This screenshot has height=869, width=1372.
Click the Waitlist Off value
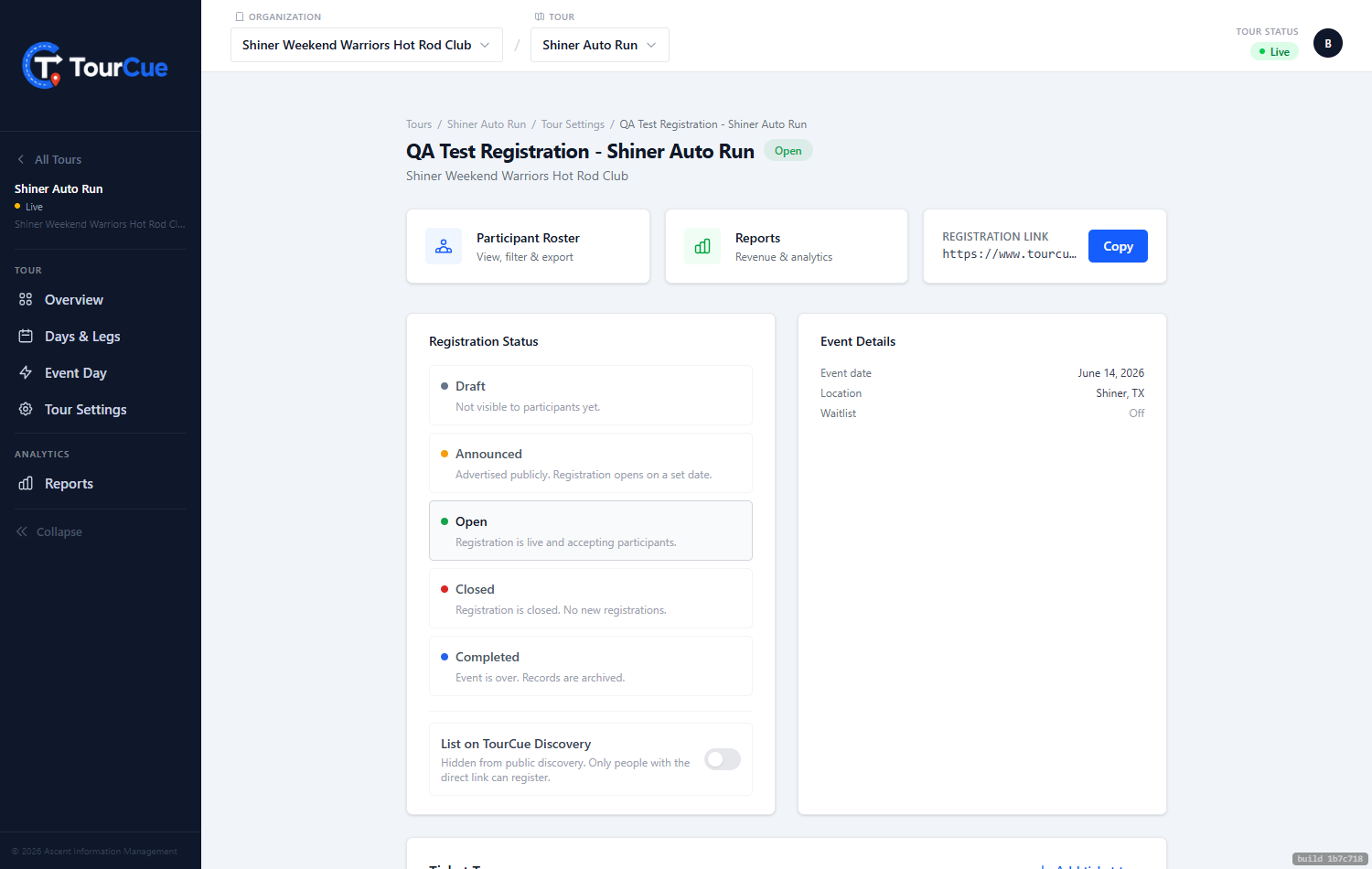point(1136,413)
